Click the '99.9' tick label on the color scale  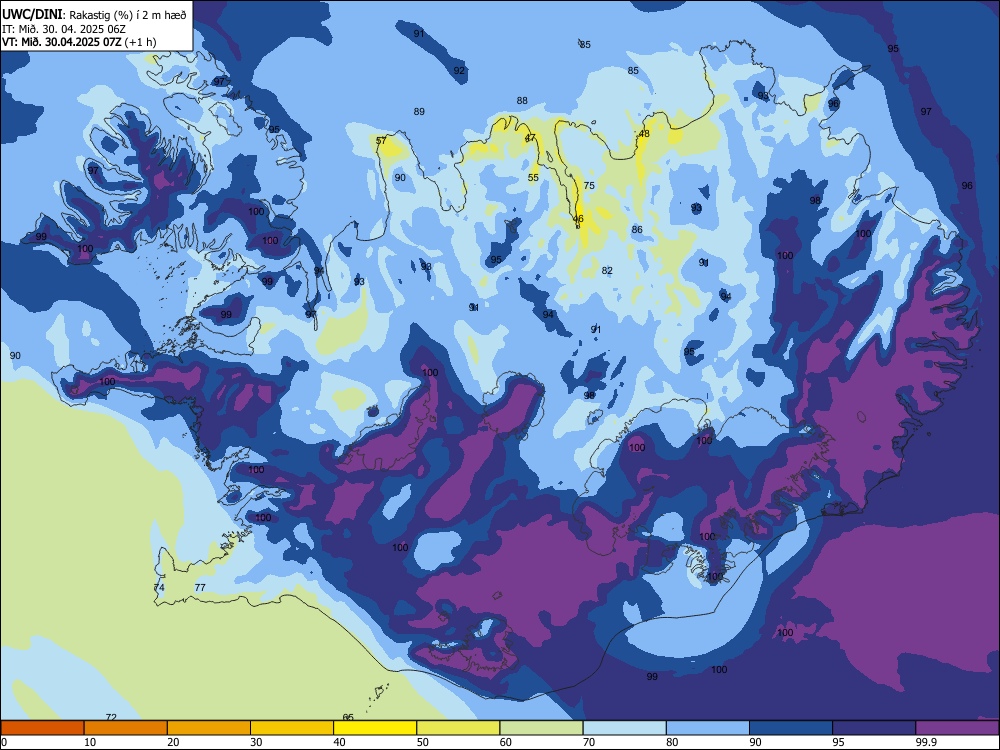tap(925, 742)
